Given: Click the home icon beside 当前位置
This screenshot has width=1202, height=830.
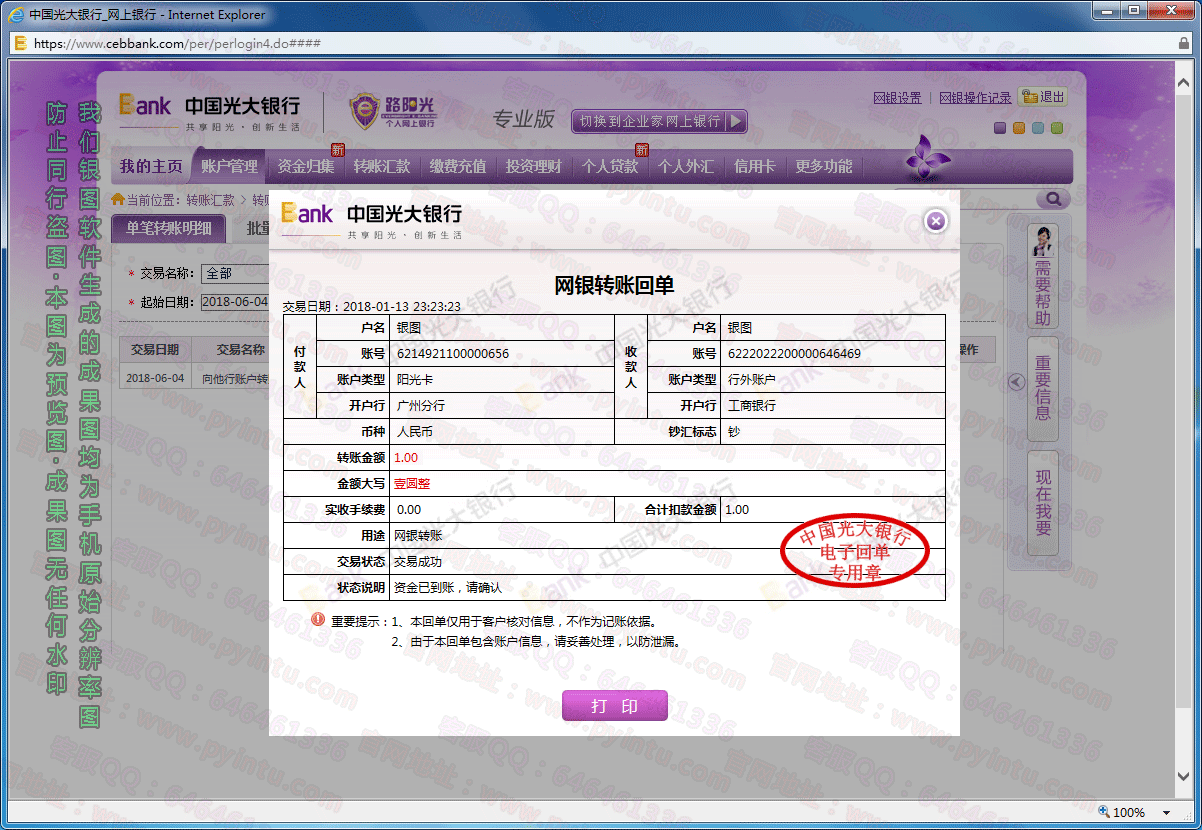Looking at the screenshot, I should pyautogui.click(x=118, y=199).
